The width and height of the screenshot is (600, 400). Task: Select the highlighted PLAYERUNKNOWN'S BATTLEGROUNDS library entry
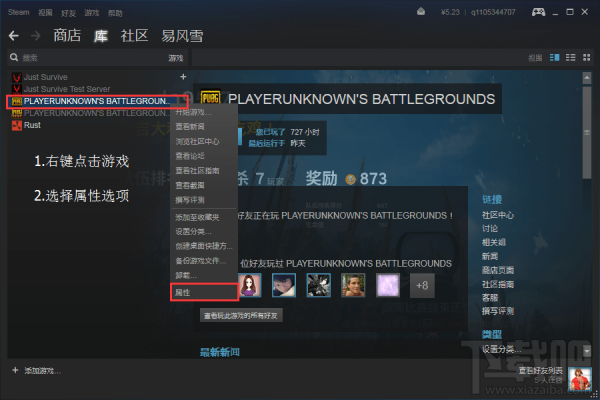pyautogui.click(x=98, y=101)
